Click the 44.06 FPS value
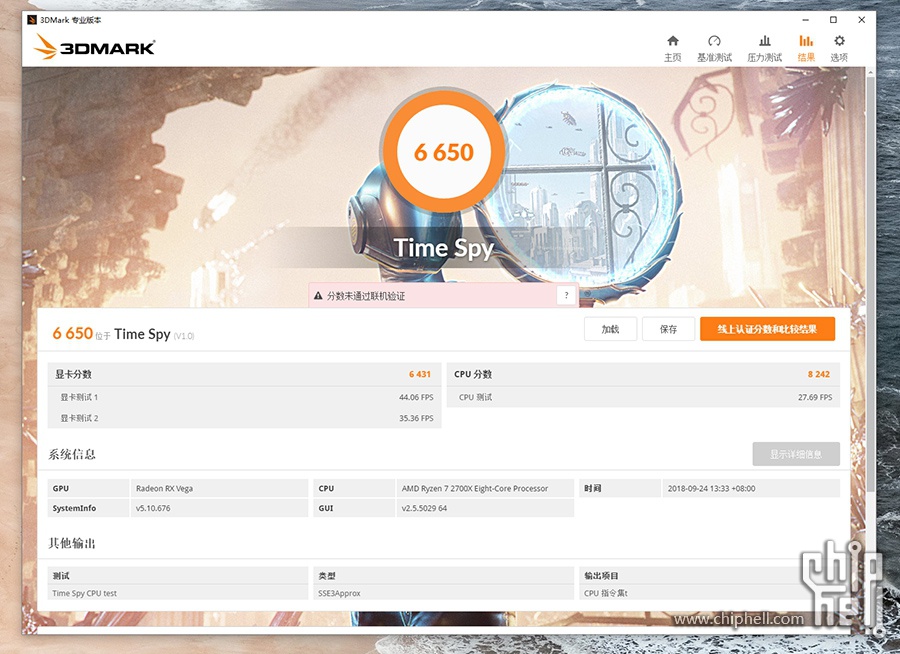This screenshot has width=900, height=654. [416, 397]
